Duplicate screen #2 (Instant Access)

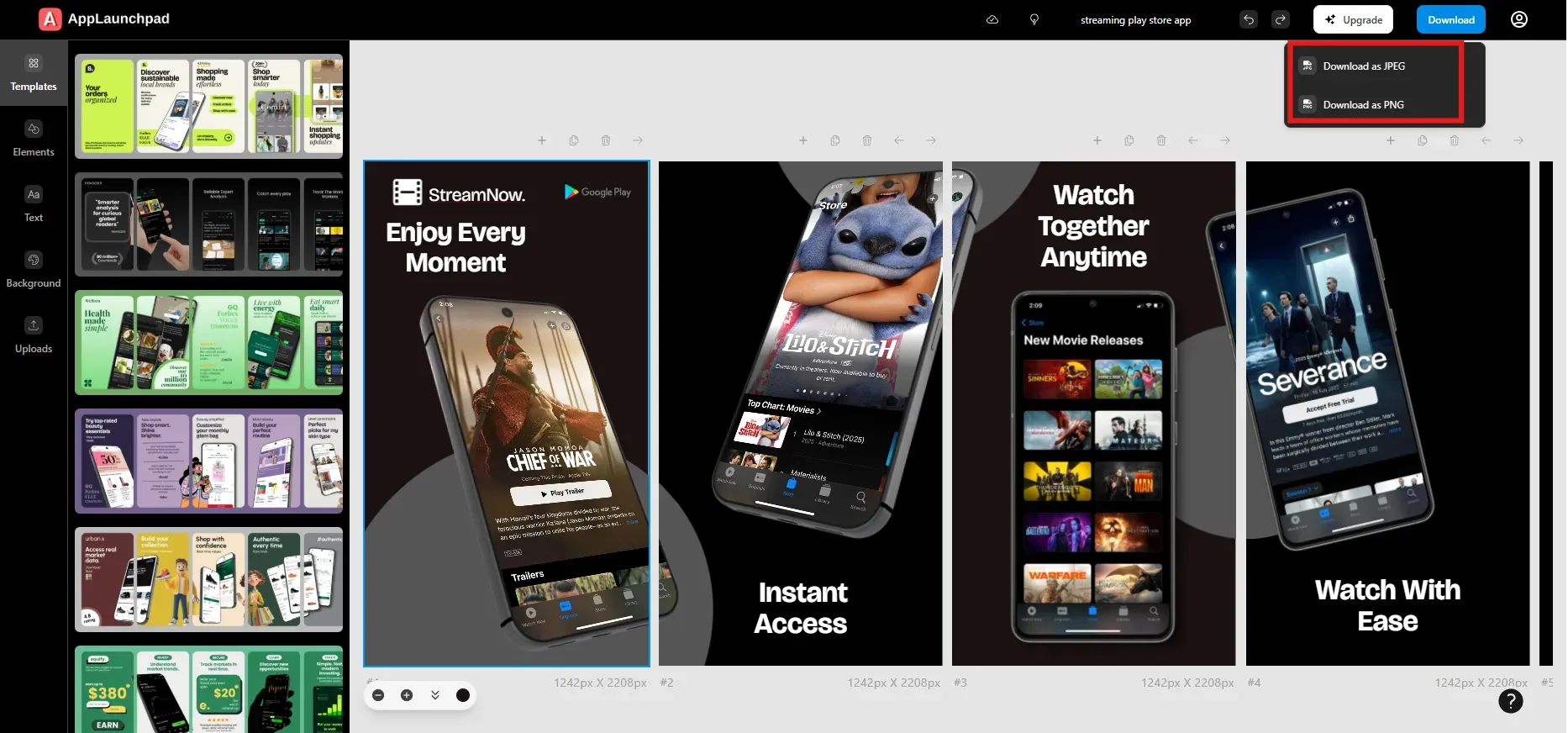tap(835, 140)
